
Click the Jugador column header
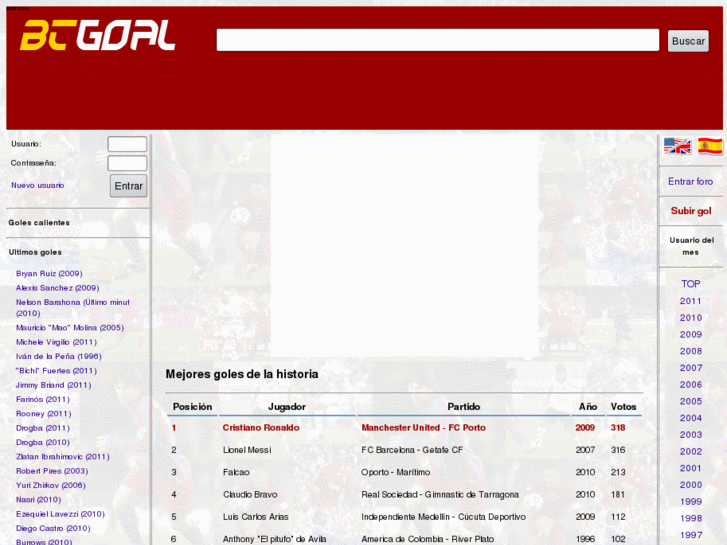click(x=287, y=407)
